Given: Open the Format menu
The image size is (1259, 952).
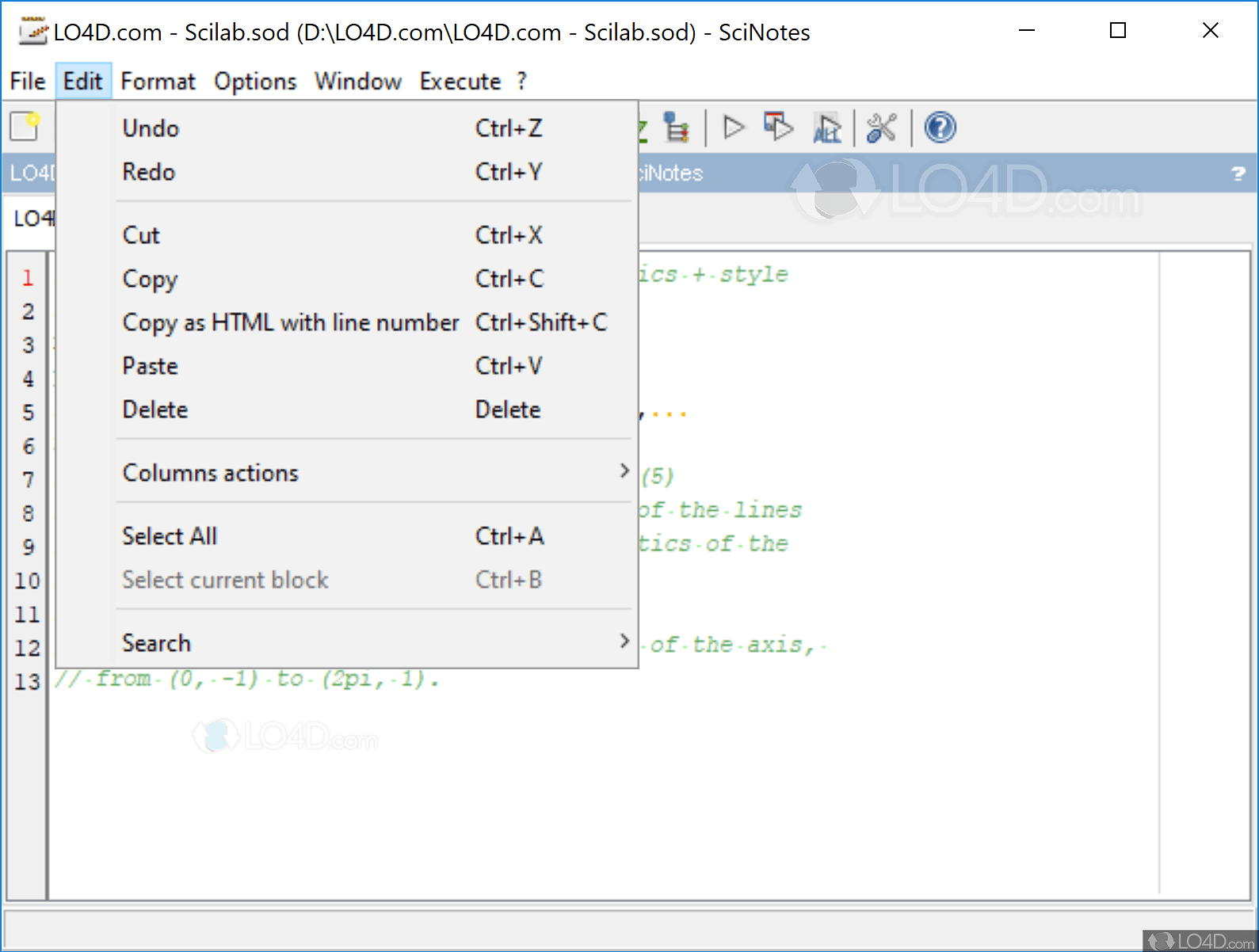Looking at the screenshot, I should (158, 82).
